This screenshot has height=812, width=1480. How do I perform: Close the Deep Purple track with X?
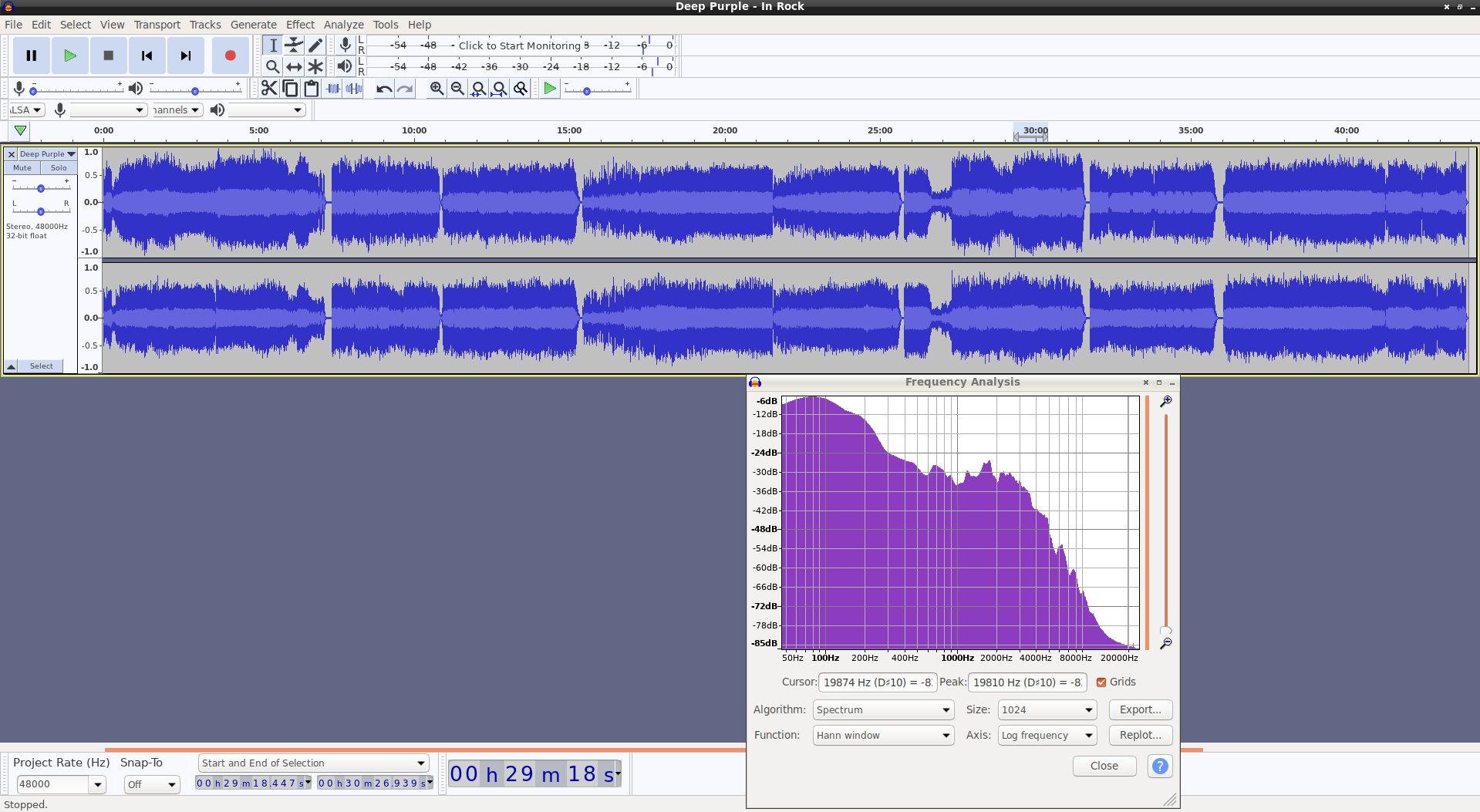pos(12,154)
